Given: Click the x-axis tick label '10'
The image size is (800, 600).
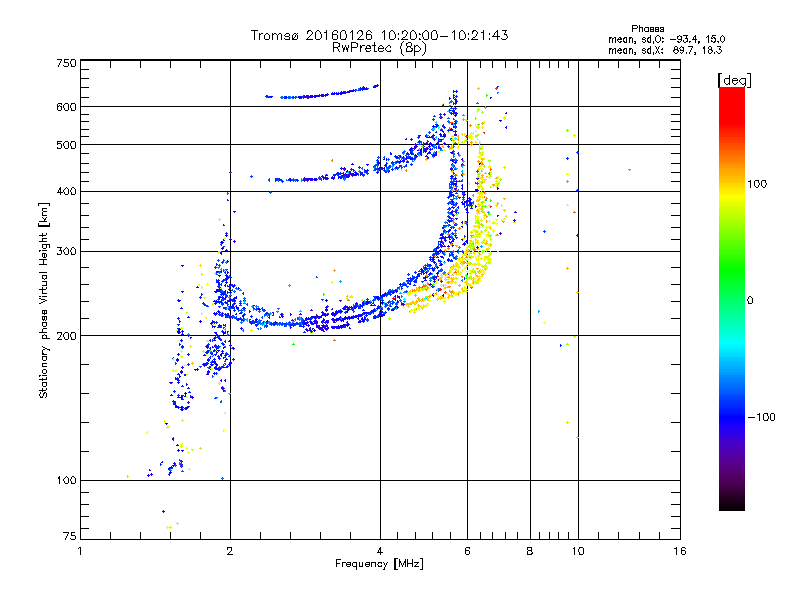Looking at the screenshot, I should click(x=578, y=551).
